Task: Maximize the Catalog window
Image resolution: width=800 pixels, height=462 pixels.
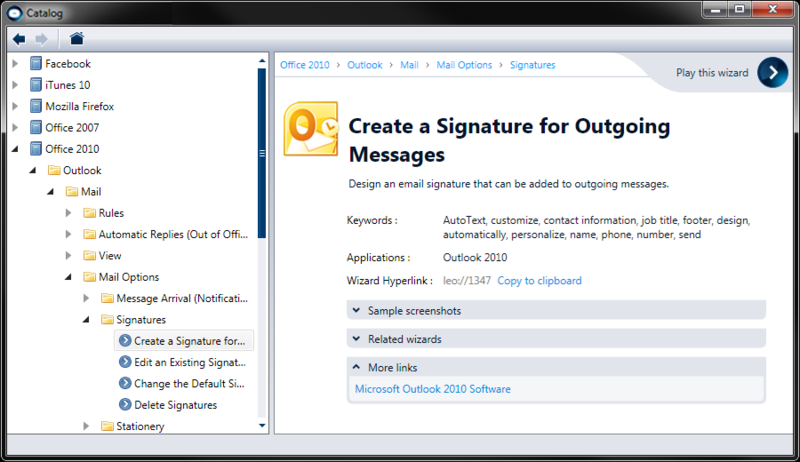Action: 739,9
